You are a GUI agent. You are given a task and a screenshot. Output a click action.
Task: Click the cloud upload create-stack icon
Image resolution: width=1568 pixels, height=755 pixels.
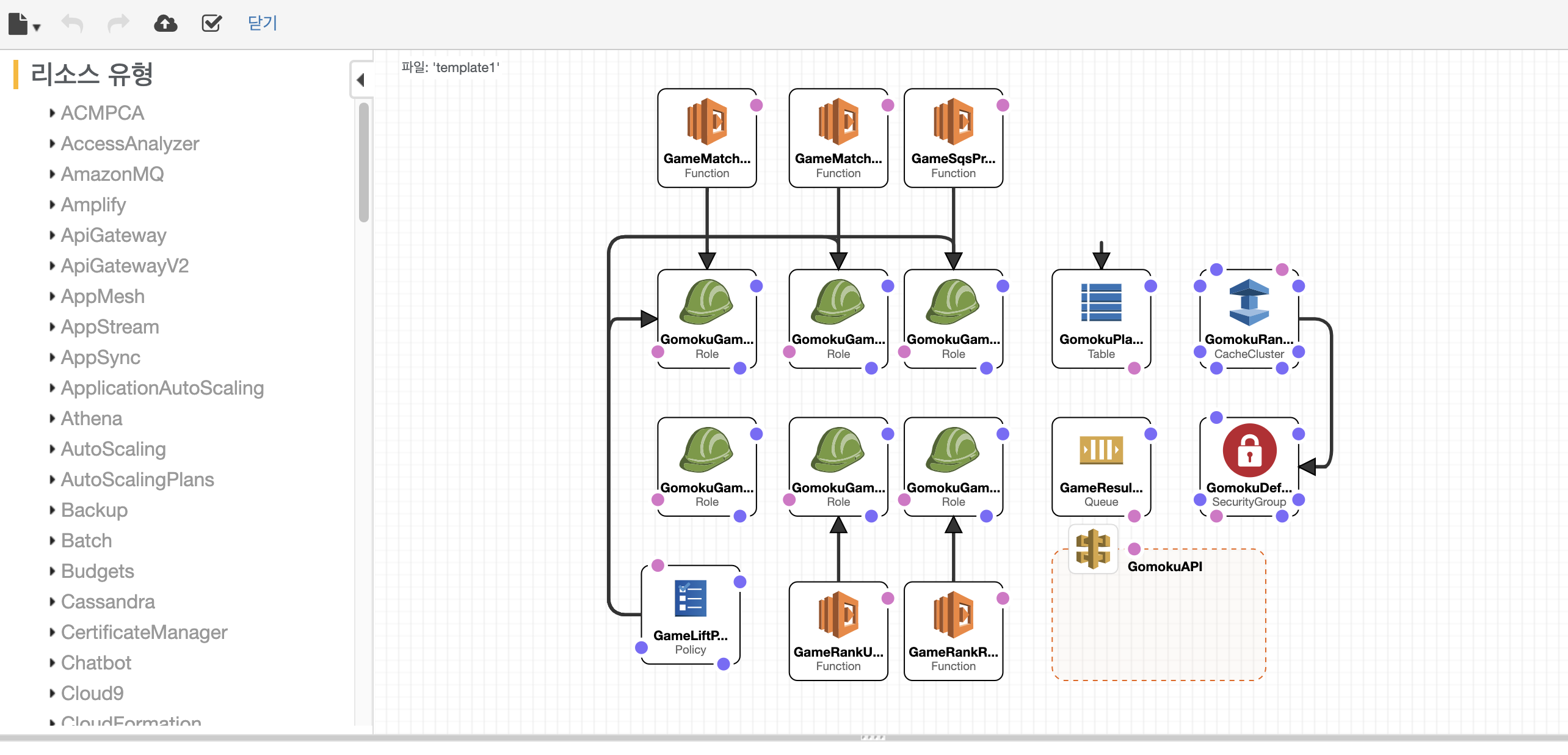pyautogui.click(x=165, y=24)
